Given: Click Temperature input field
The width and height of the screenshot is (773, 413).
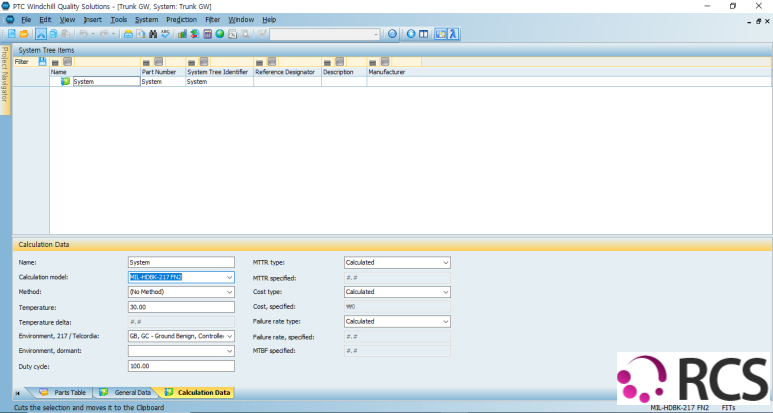Looking at the screenshot, I should [x=181, y=307].
